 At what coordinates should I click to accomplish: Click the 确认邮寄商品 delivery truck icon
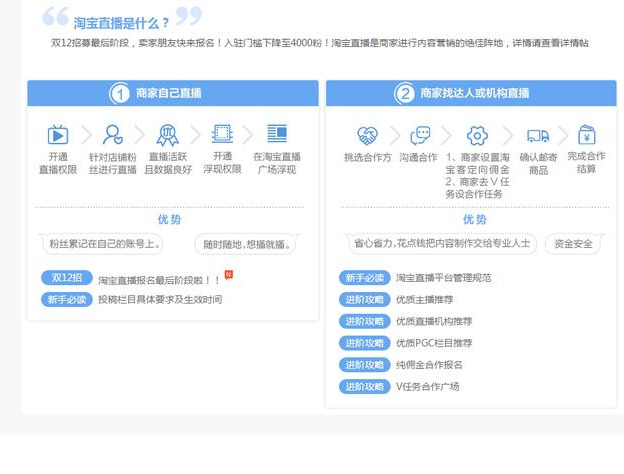click(x=538, y=136)
